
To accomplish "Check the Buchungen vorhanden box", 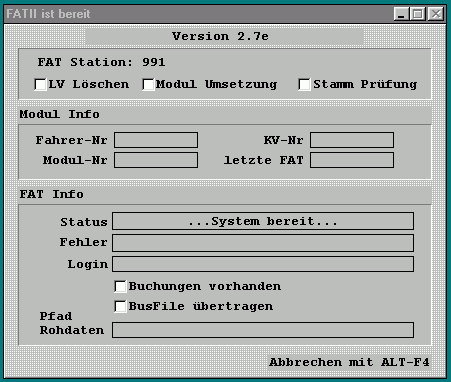I will coord(120,287).
